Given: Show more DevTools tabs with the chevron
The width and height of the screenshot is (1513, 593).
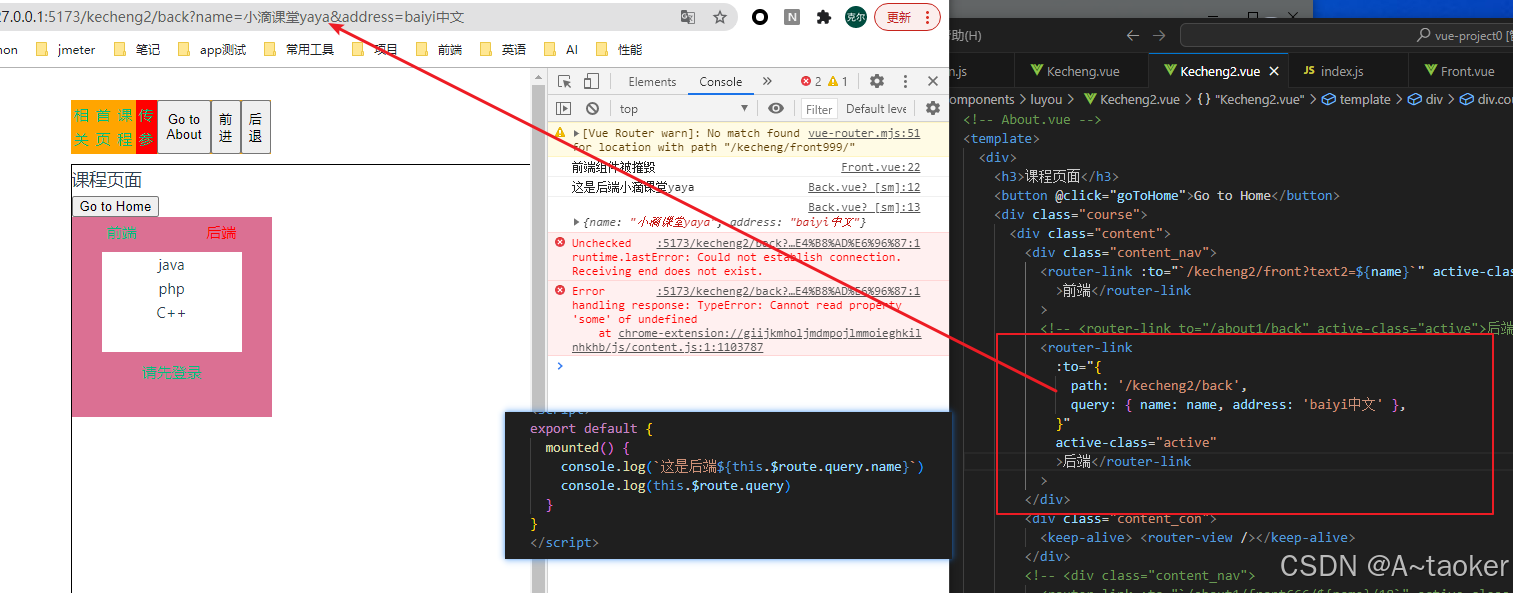Looking at the screenshot, I should [767, 82].
